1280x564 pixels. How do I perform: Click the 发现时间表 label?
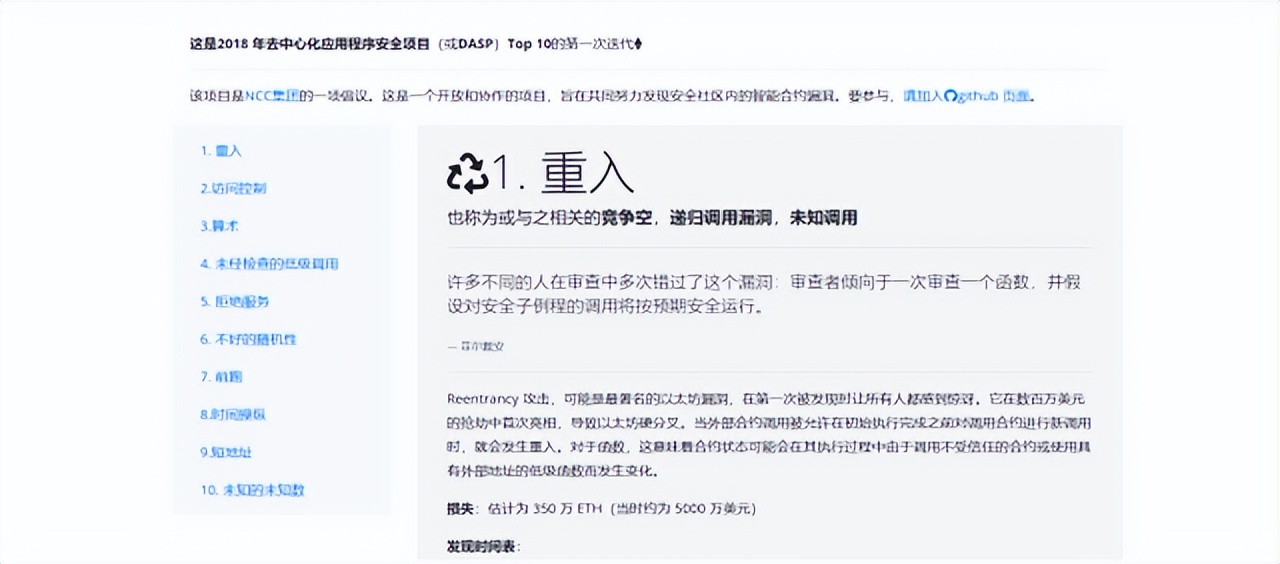click(x=484, y=546)
